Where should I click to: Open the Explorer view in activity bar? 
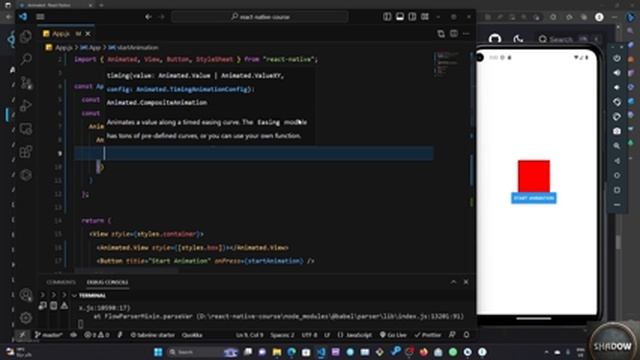point(26,37)
